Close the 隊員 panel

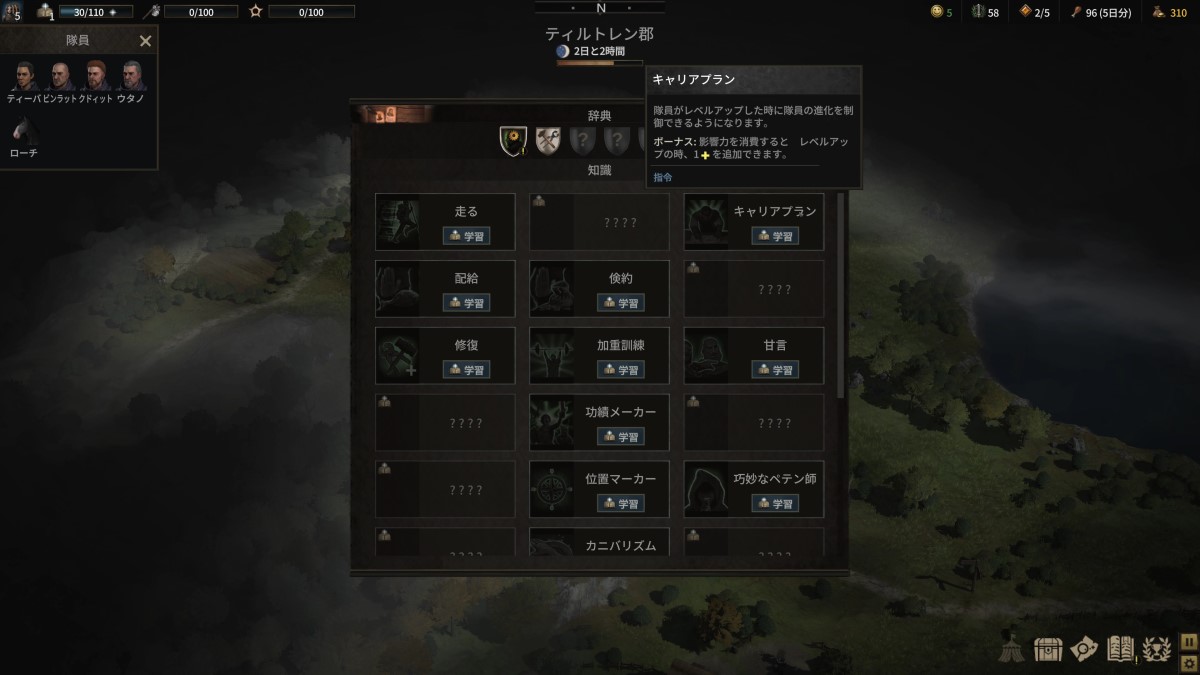[x=145, y=41]
